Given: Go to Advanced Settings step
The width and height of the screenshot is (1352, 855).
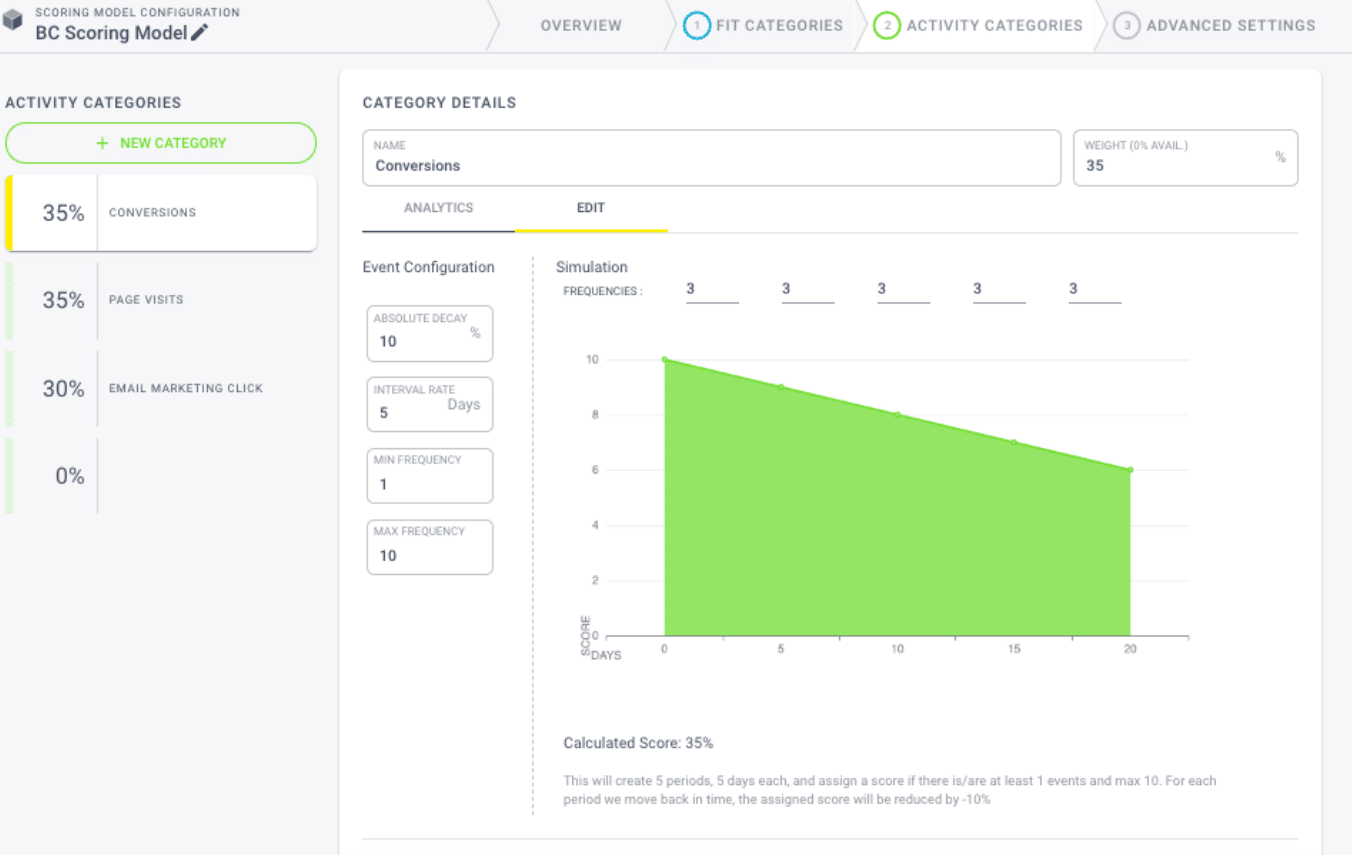Looking at the screenshot, I should pos(1231,26).
